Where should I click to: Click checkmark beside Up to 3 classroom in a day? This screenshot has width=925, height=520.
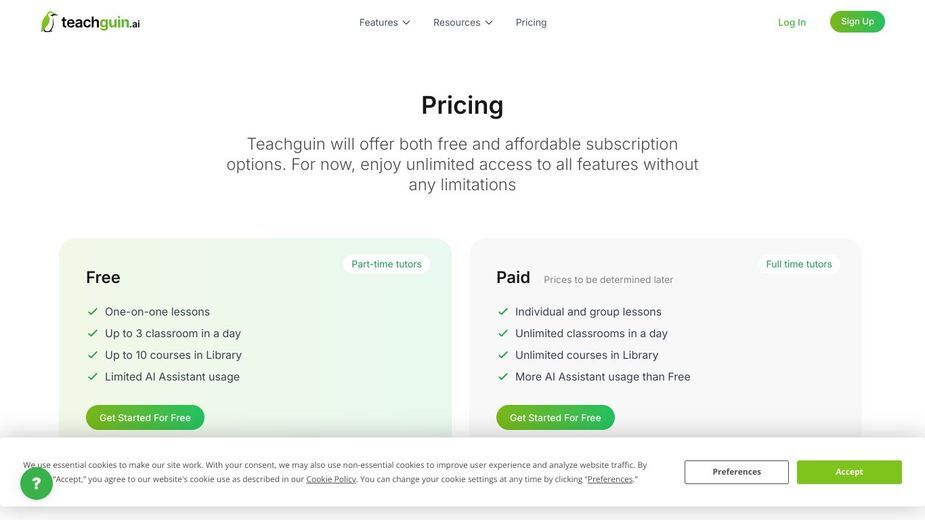coord(93,333)
